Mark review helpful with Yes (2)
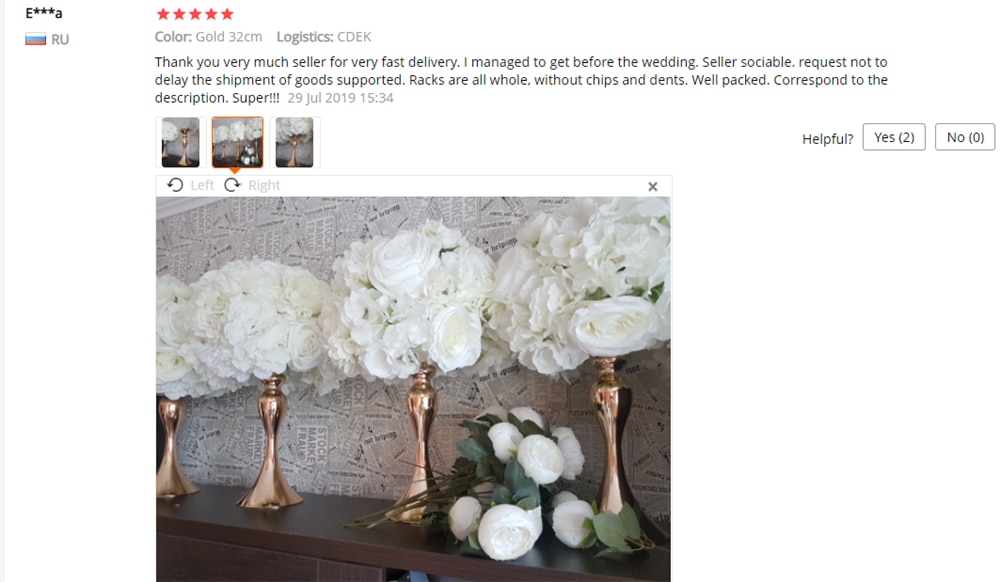 894,137
